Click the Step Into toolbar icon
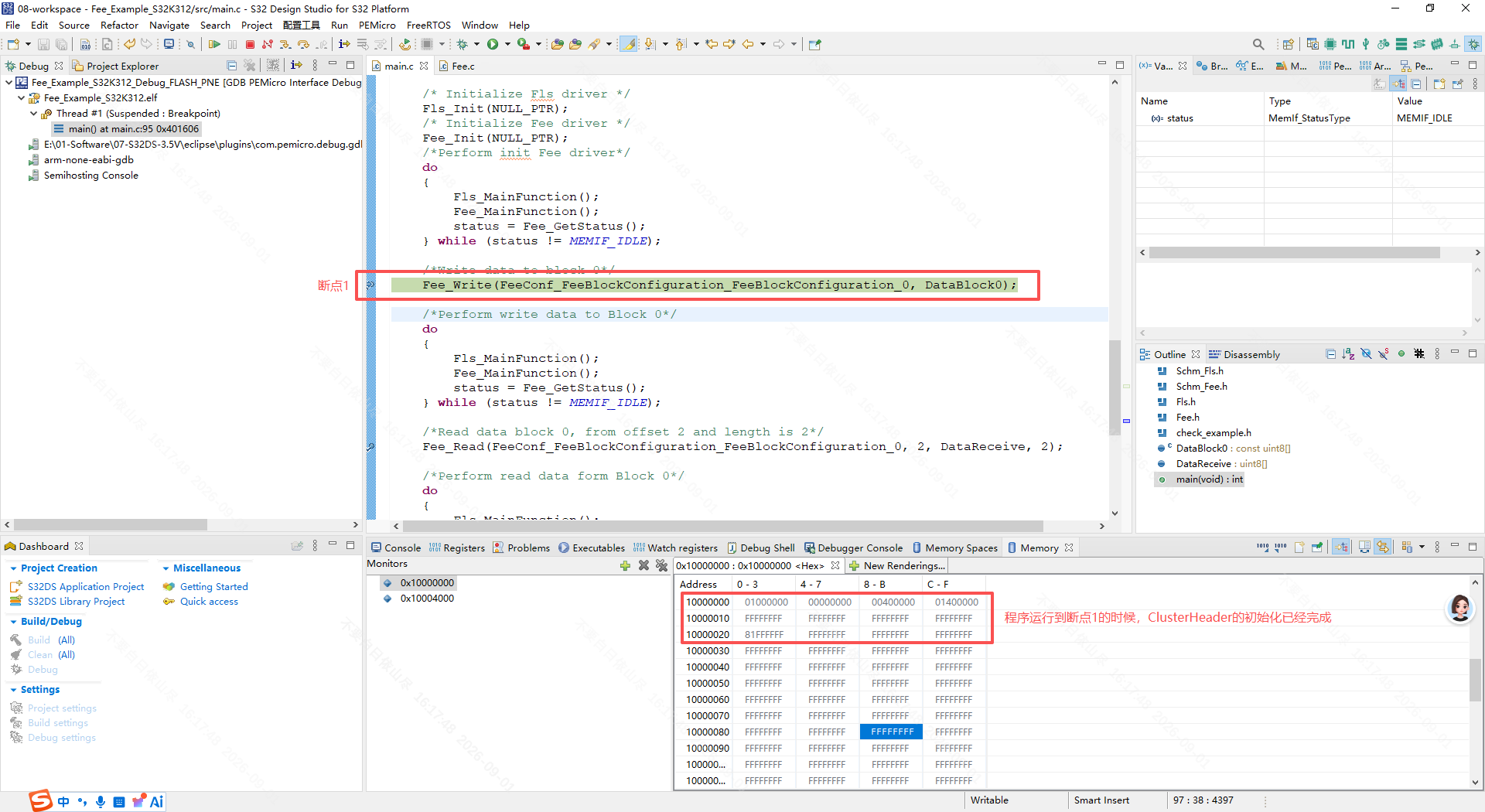Screen dimensions: 1485x812 tap(285, 44)
